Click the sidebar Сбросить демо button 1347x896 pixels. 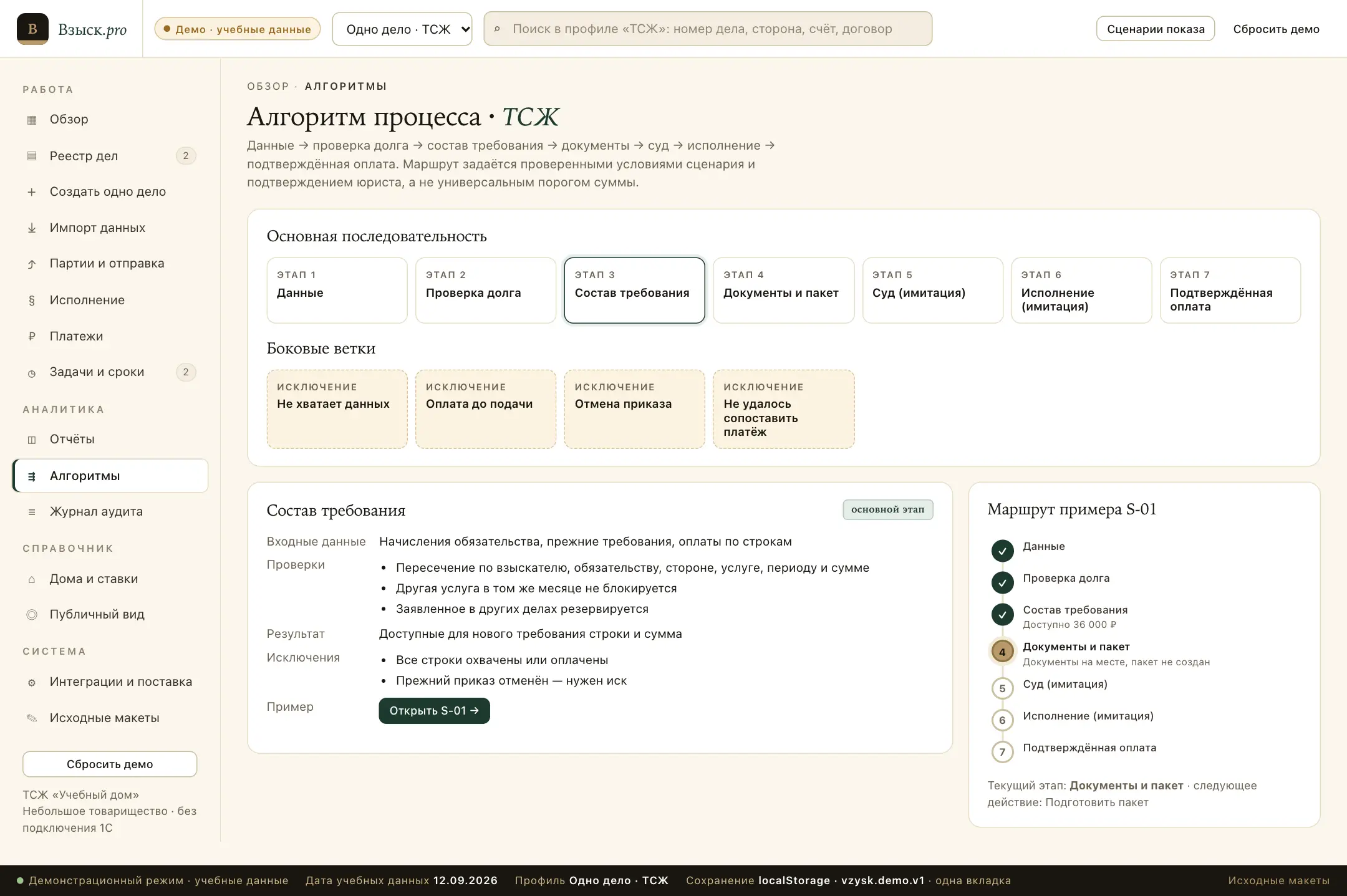coord(110,764)
